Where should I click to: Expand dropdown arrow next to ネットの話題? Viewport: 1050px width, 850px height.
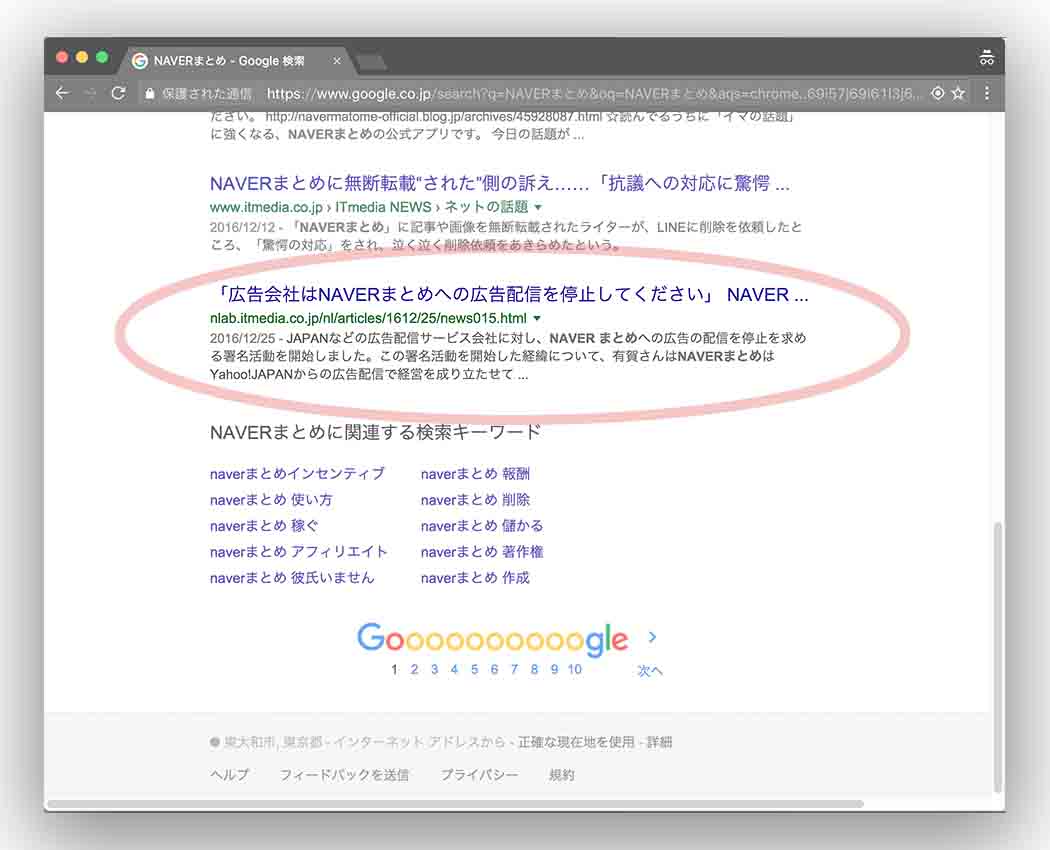(538, 207)
